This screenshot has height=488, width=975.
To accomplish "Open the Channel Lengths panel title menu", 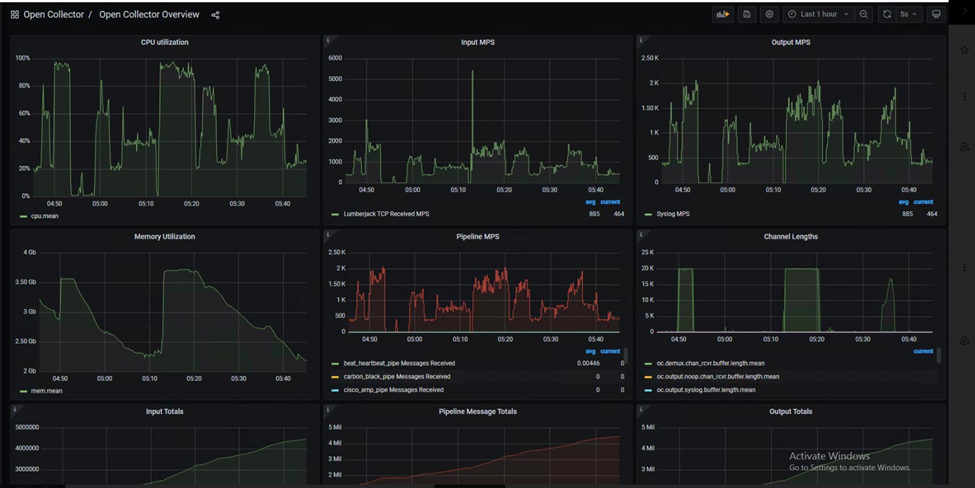I will coord(790,237).
